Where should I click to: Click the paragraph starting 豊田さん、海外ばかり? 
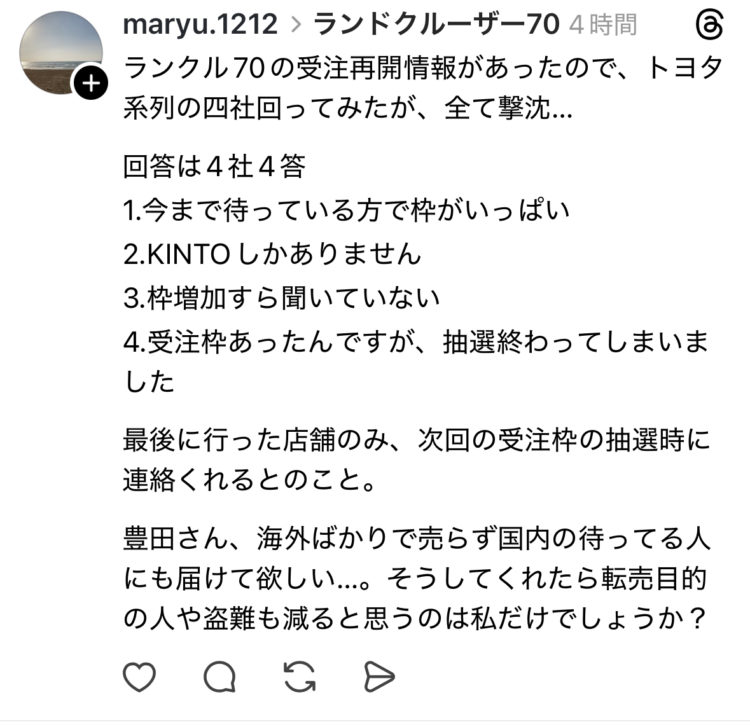coord(417,578)
